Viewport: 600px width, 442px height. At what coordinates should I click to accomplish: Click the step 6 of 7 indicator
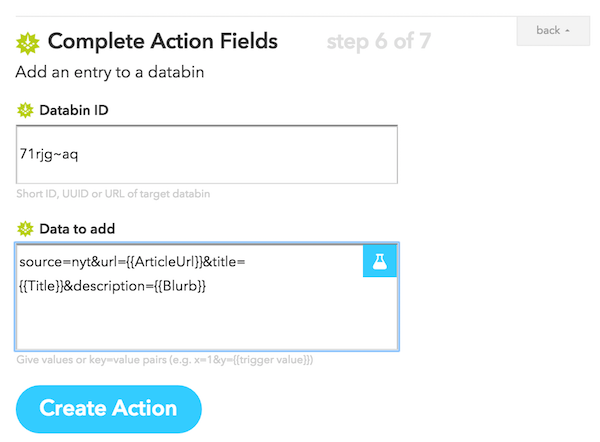tap(378, 42)
